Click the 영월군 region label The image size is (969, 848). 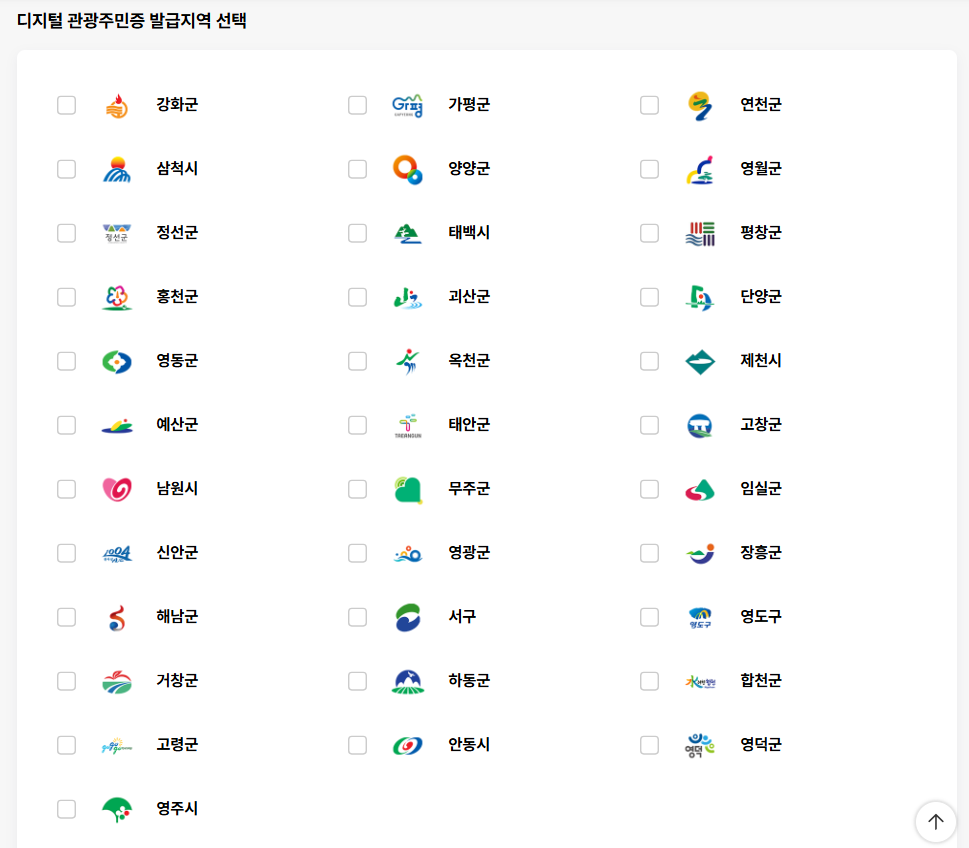point(759,168)
